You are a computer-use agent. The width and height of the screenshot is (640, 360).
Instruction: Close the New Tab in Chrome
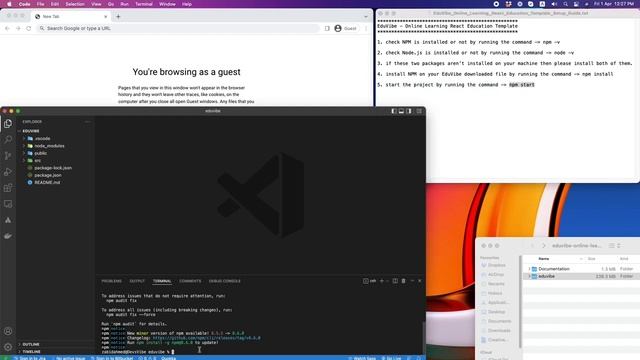tap(106, 16)
